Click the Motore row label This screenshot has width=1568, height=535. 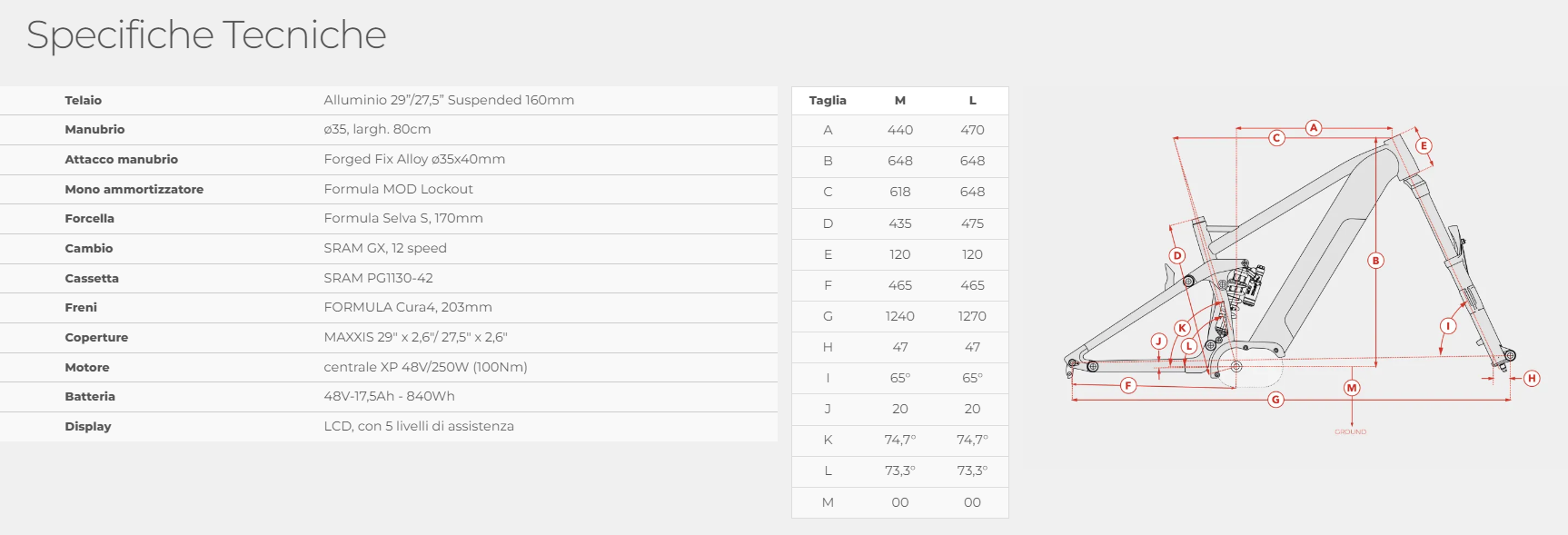pos(87,367)
